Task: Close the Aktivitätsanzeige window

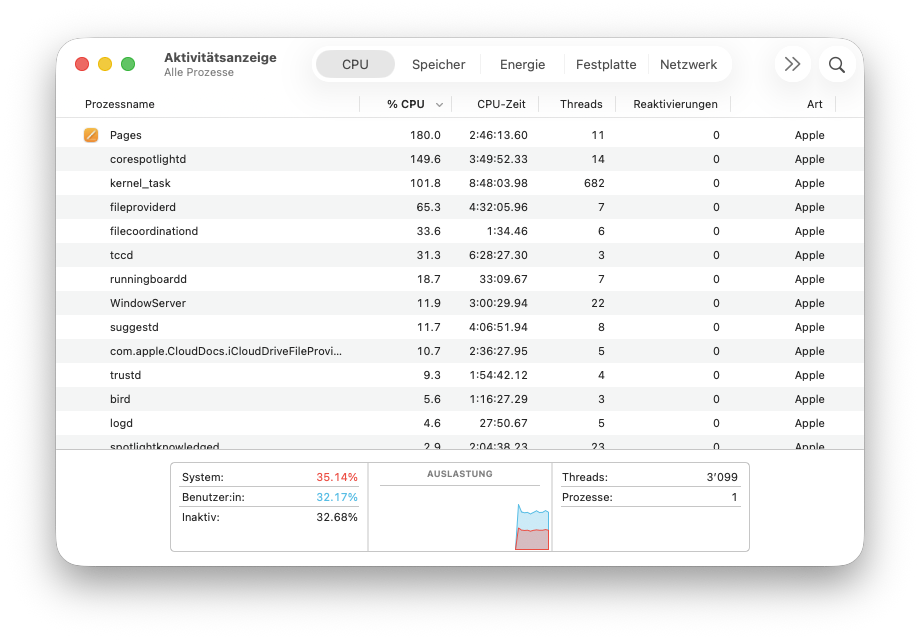Action: tap(82, 64)
